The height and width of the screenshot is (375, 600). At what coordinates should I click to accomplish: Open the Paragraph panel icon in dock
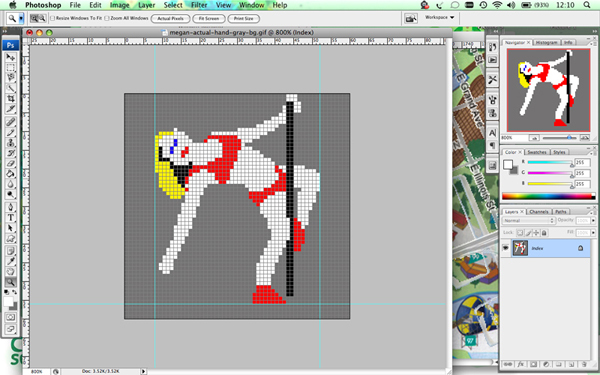(x=492, y=145)
